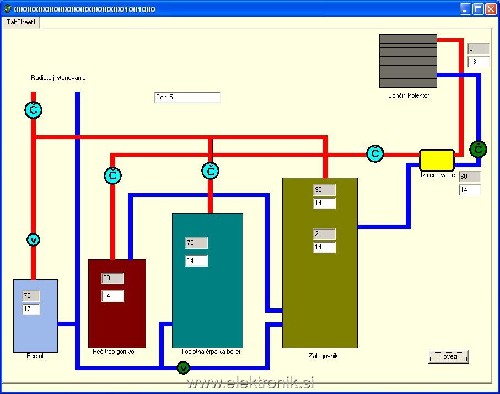Click the cyan valve above the light blue boiler
This screenshot has width=500, height=394.
click(33, 240)
